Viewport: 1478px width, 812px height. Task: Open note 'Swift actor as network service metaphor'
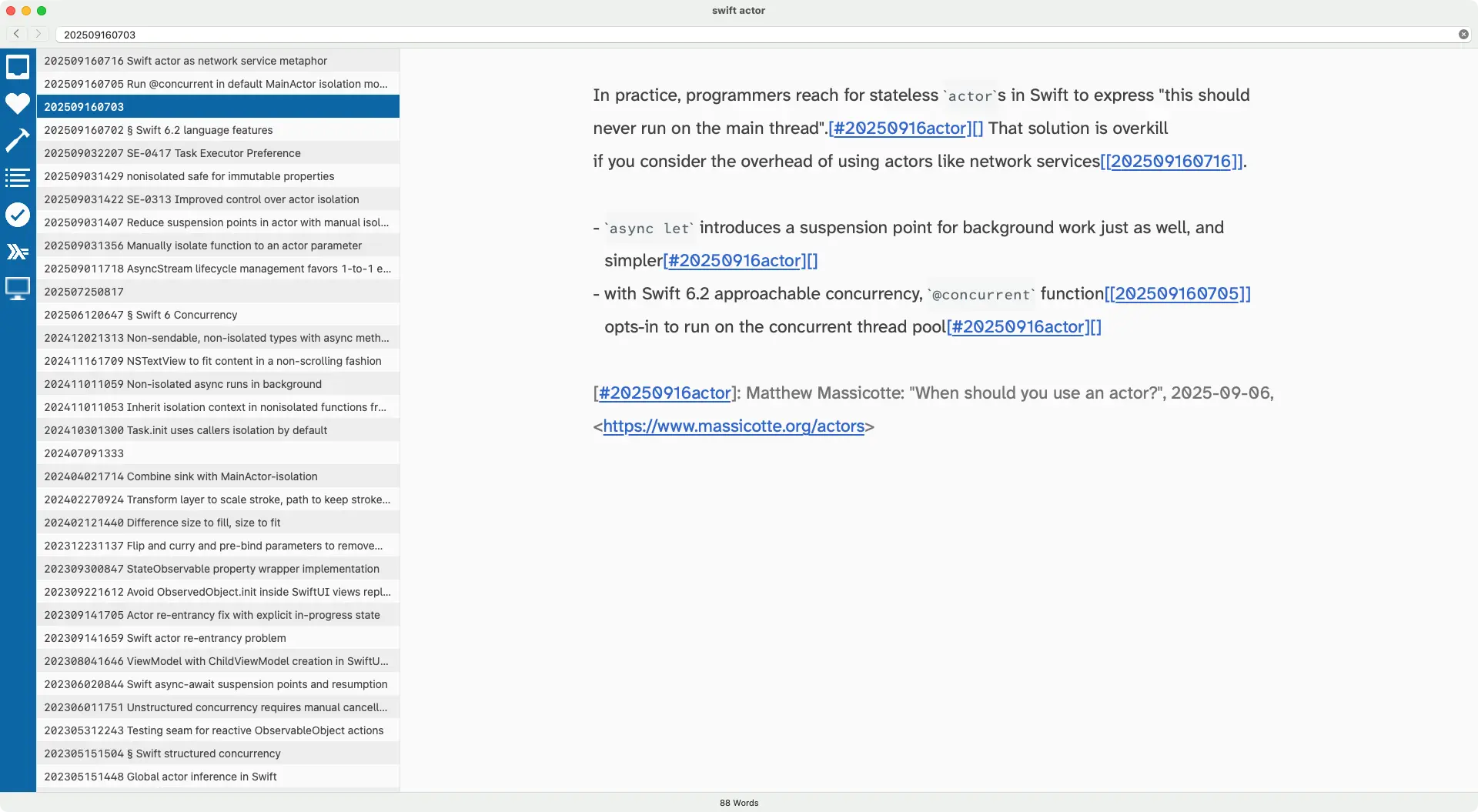(218, 60)
